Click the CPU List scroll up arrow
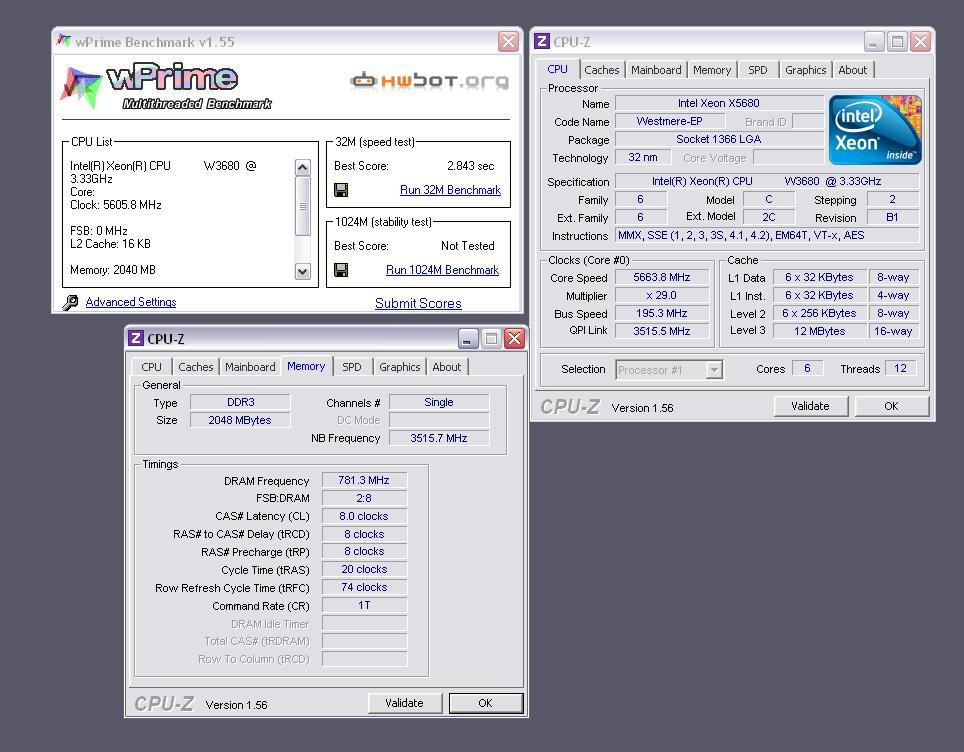 pos(302,167)
